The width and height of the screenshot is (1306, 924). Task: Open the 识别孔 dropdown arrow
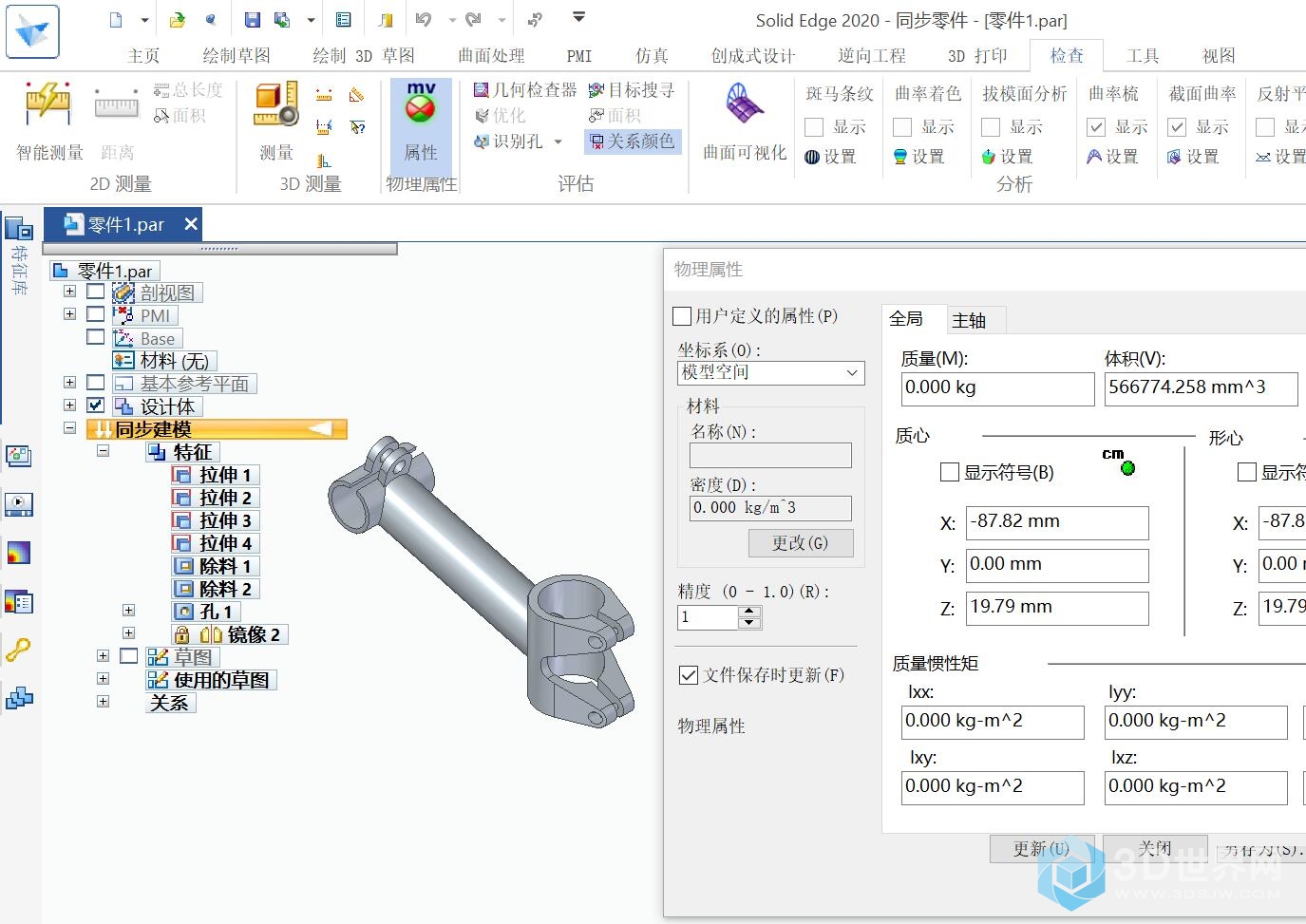558,141
